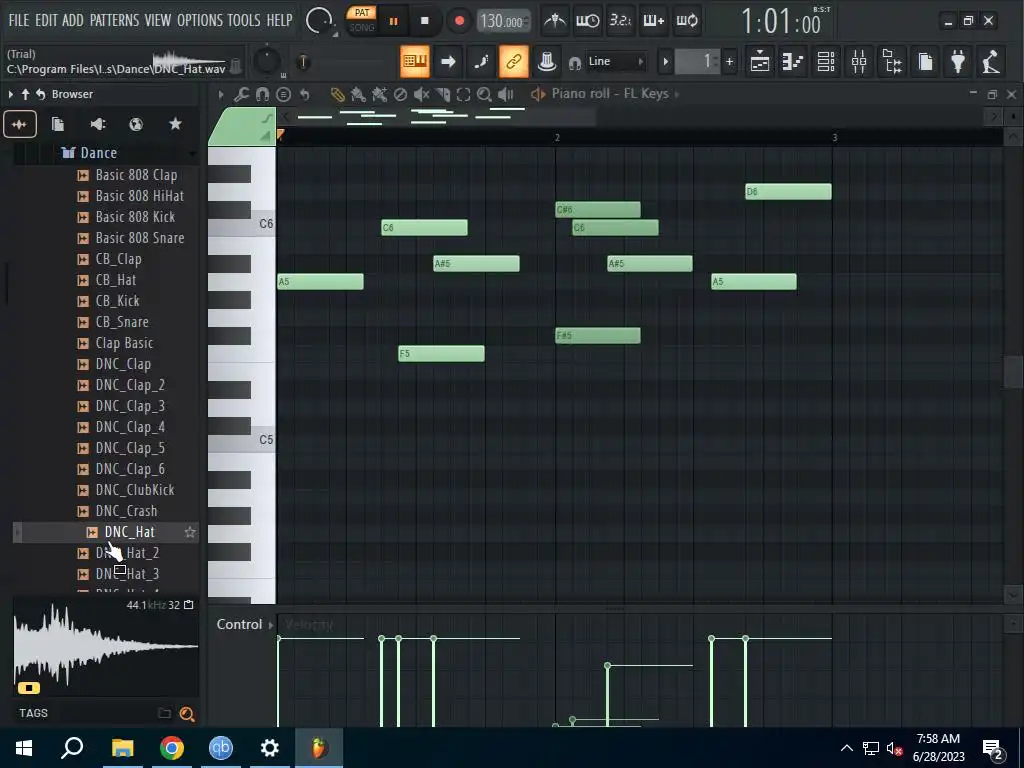Image resolution: width=1024 pixels, height=768 pixels.
Task: Add a new pattern with plus button
Action: (x=729, y=62)
